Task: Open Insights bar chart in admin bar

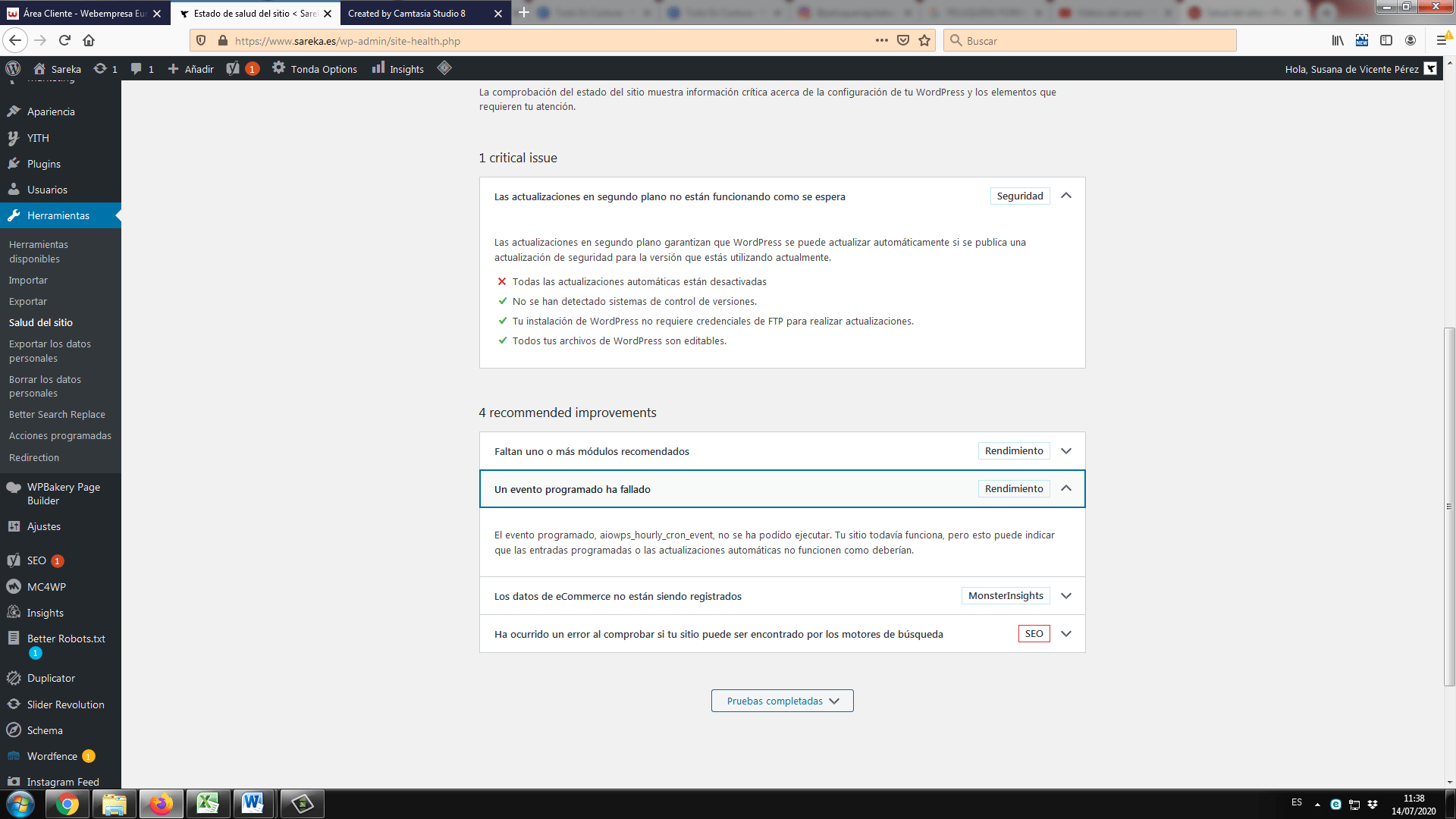Action: (398, 68)
